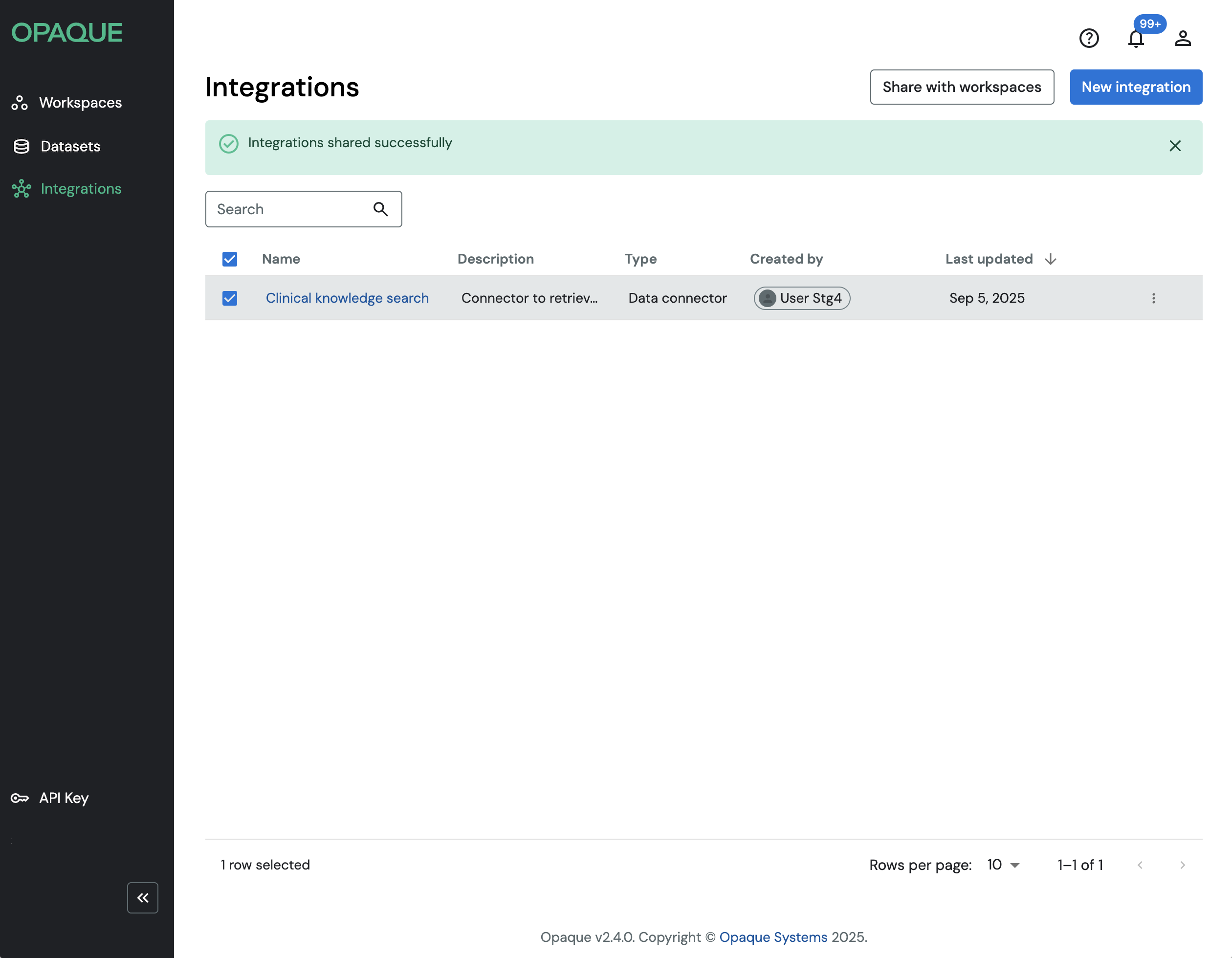The image size is (1232, 958).
Task: Sort by Last updated arrow icon
Action: pyautogui.click(x=1050, y=259)
